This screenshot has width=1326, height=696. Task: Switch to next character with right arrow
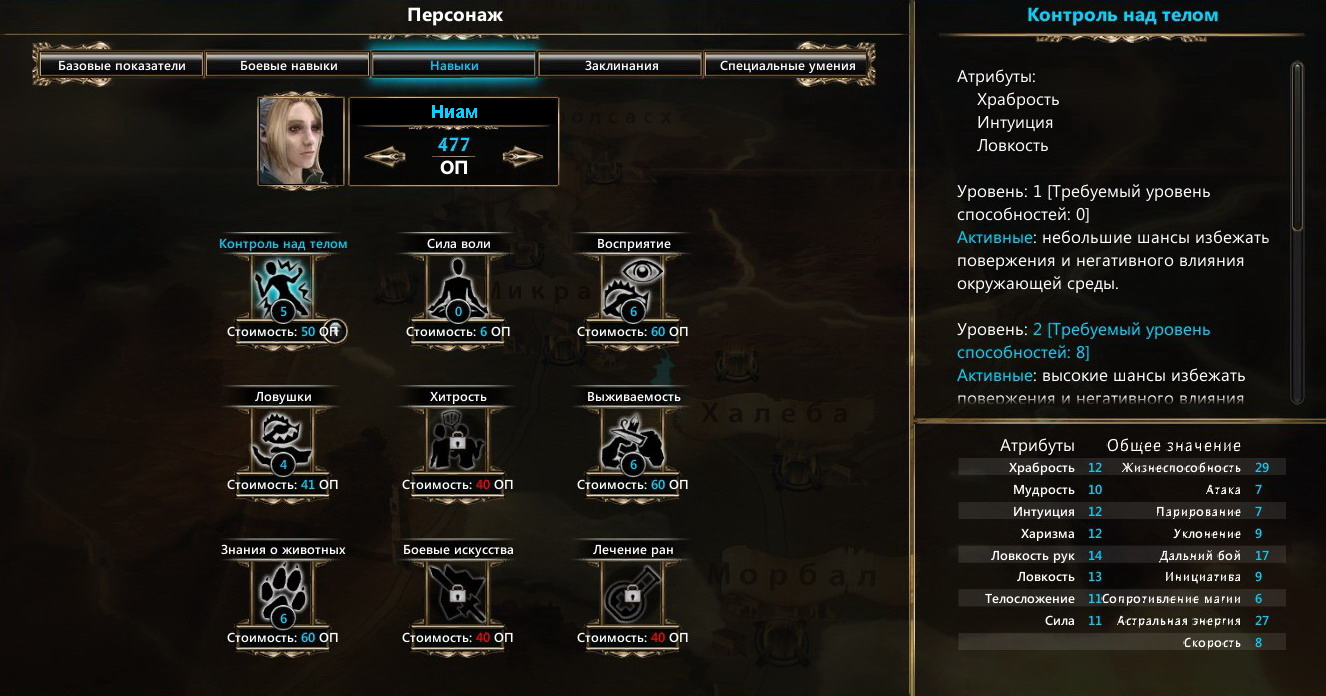point(522,156)
